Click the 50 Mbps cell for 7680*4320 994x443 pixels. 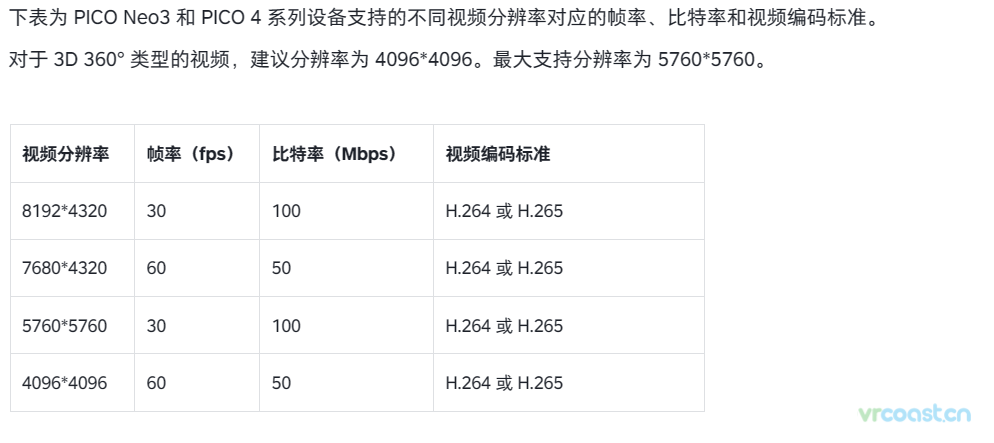pyautogui.click(x=346, y=268)
